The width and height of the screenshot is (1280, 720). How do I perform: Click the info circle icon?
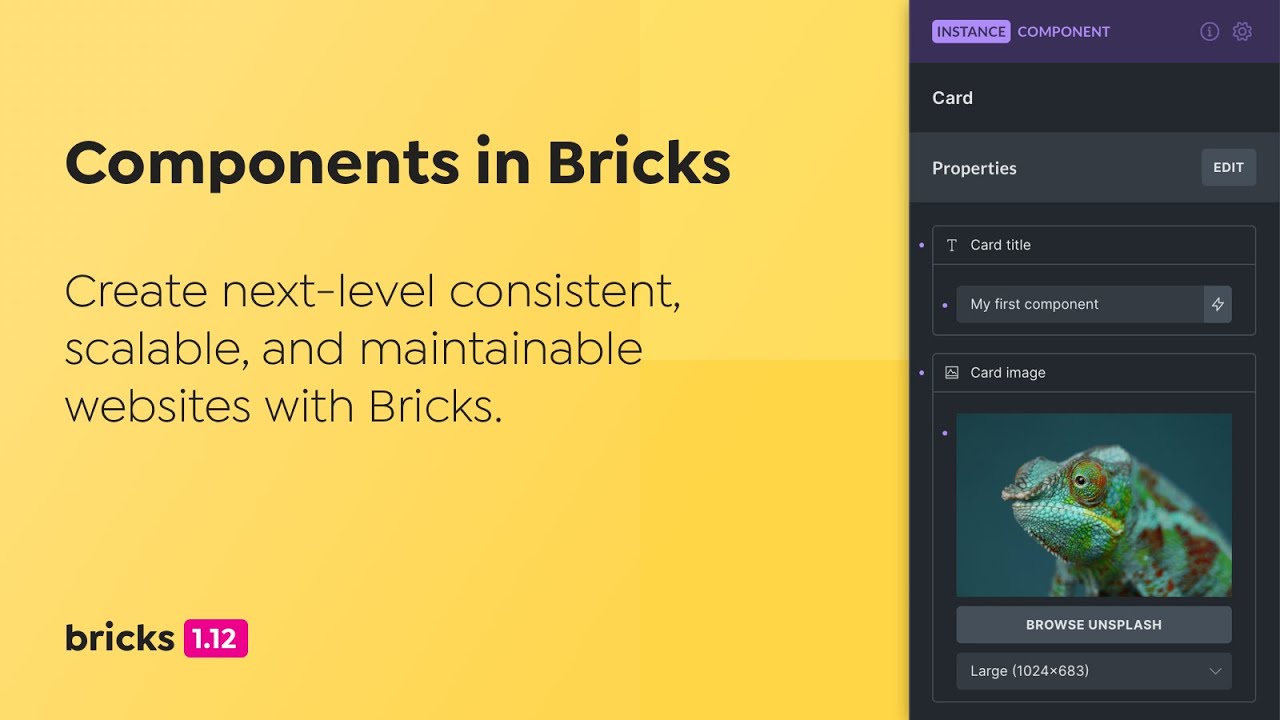[1209, 32]
